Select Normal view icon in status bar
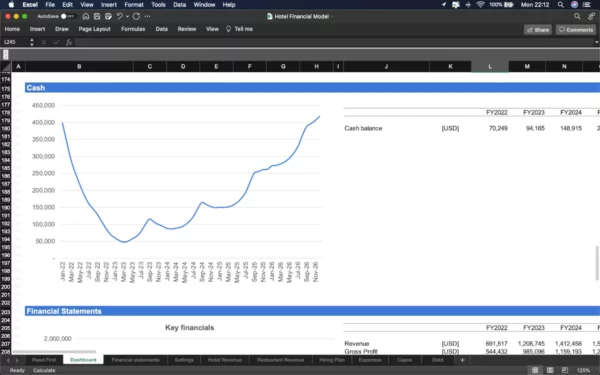 (535, 370)
